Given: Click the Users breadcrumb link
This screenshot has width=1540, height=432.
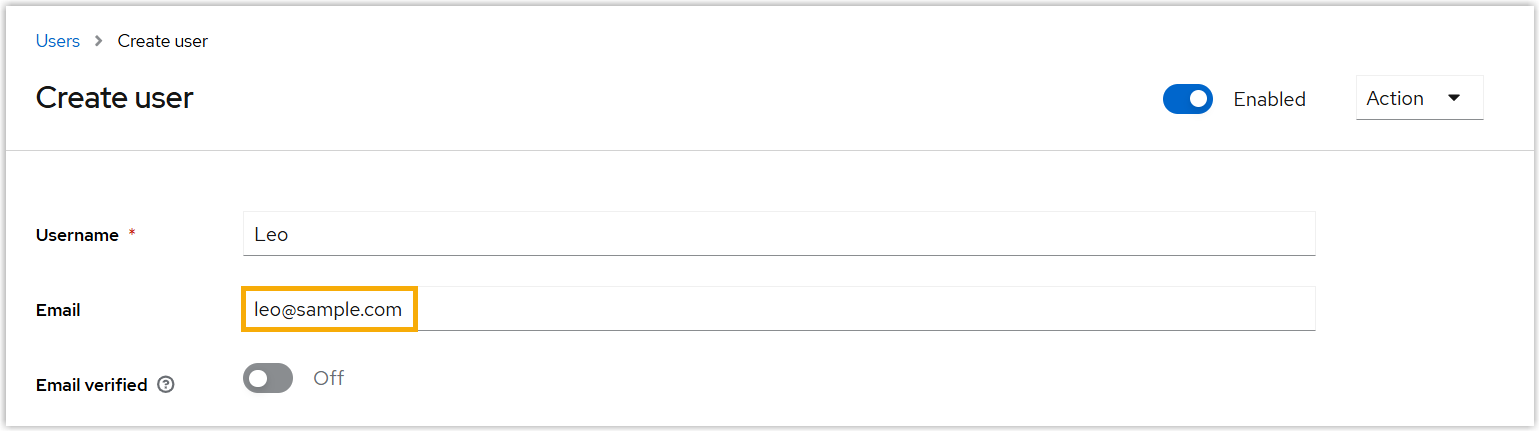Looking at the screenshot, I should click(x=57, y=41).
